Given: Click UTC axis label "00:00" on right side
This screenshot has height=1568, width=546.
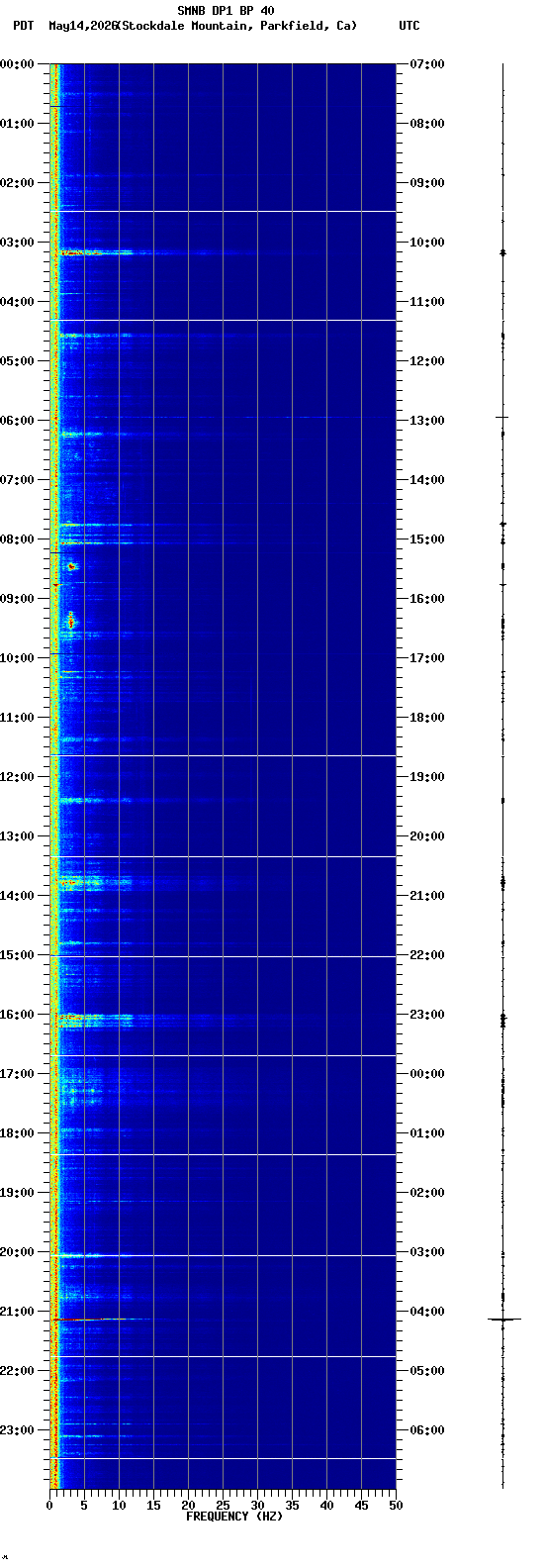Looking at the screenshot, I should pos(427,1074).
